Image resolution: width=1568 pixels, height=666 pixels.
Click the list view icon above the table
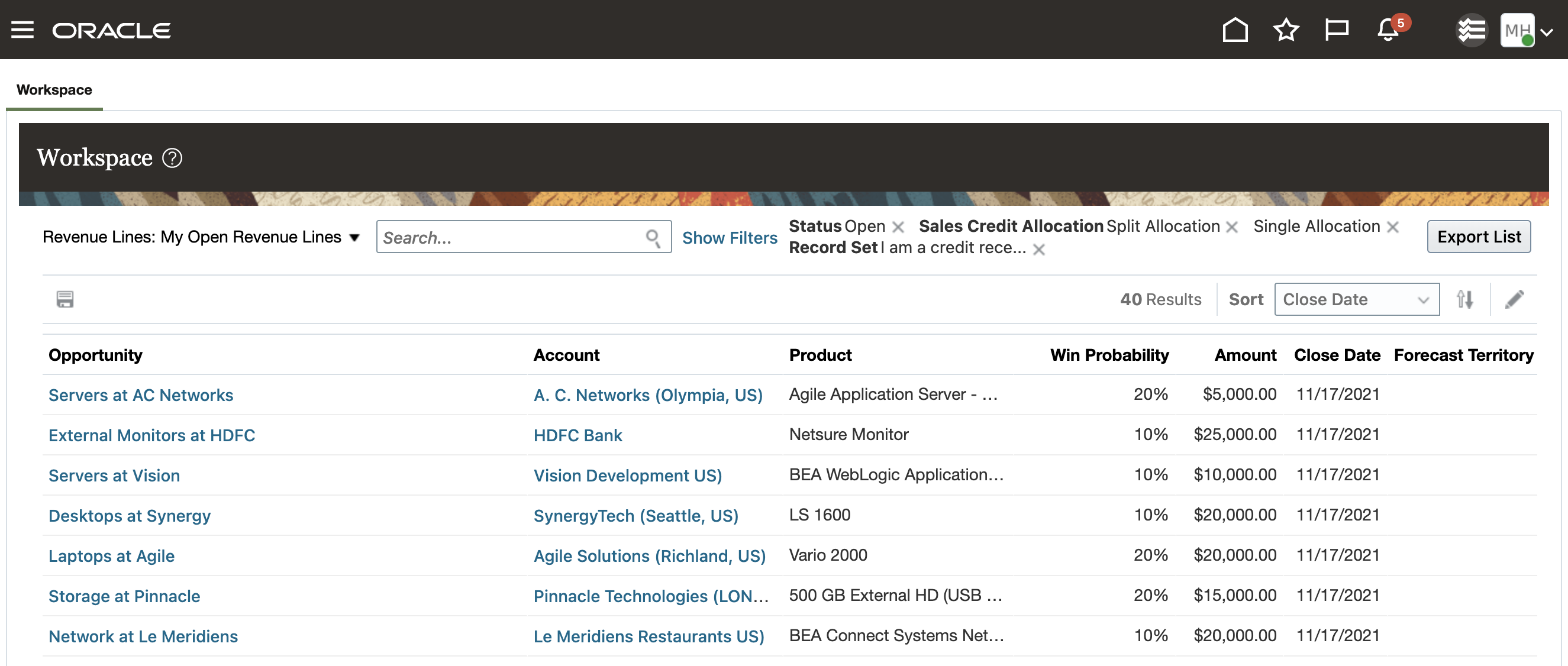(65, 299)
